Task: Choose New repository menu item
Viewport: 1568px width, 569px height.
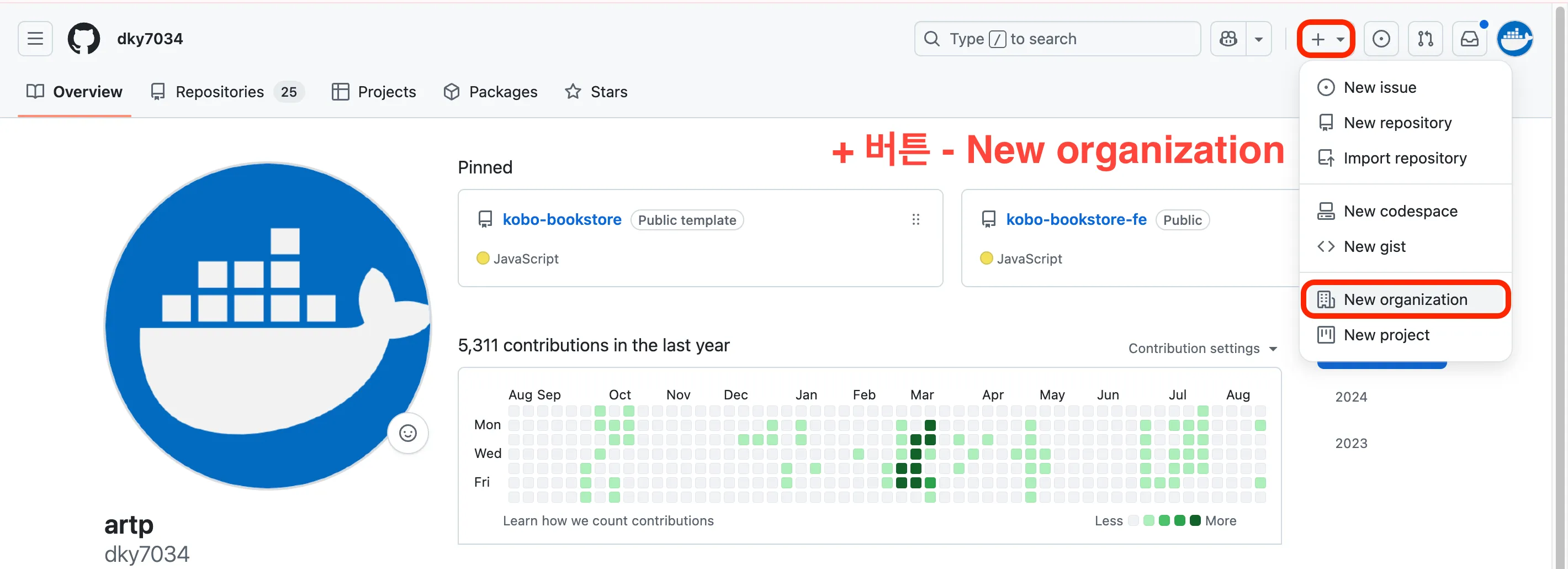Action: point(1397,123)
